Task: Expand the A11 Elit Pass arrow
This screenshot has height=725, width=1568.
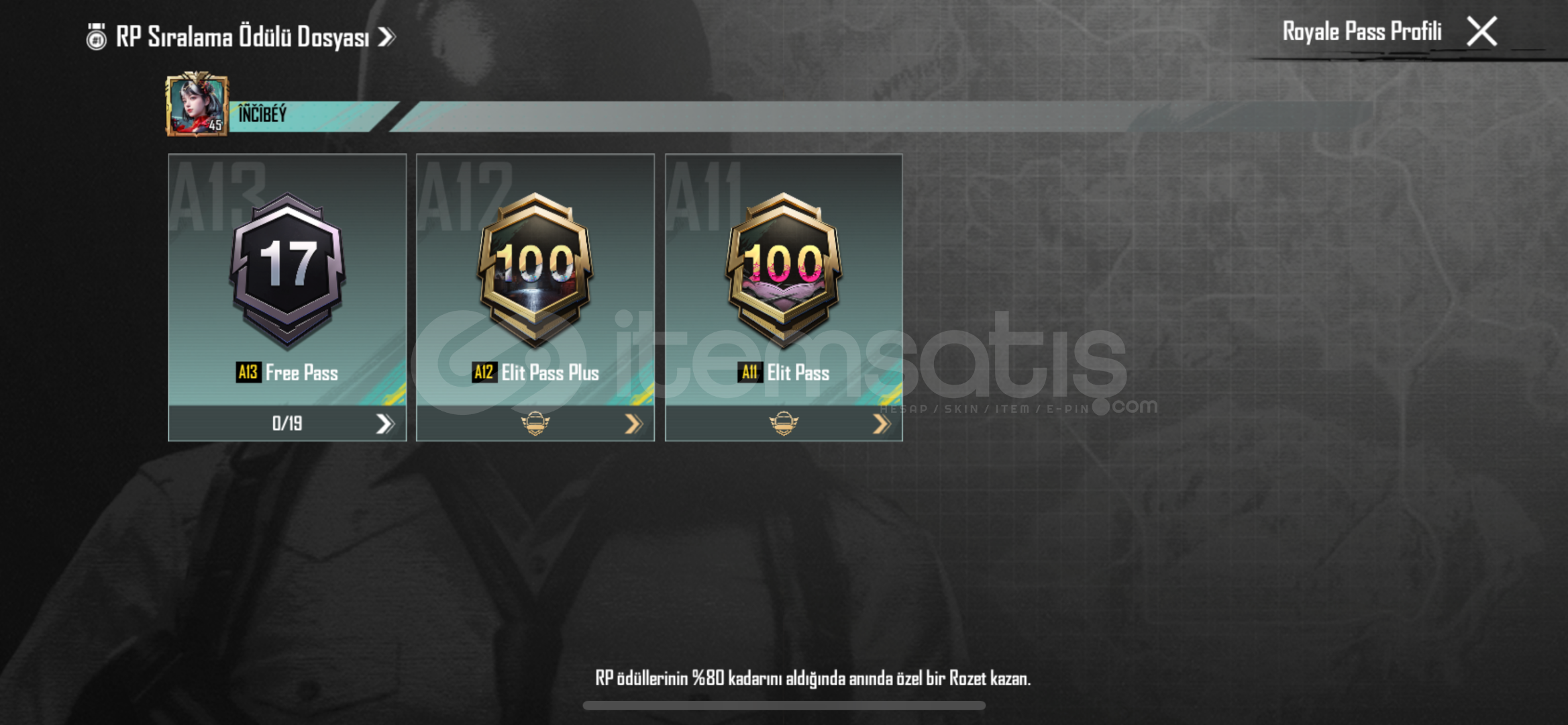Action: pyautogui.click(x=881, y=424)
